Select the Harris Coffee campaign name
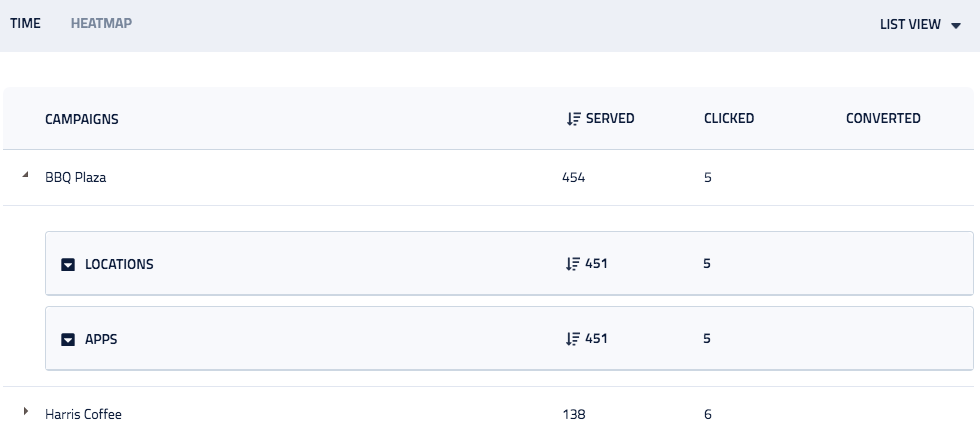The height and width of the screenshot is (435, 980). click(x=83, y=414)
